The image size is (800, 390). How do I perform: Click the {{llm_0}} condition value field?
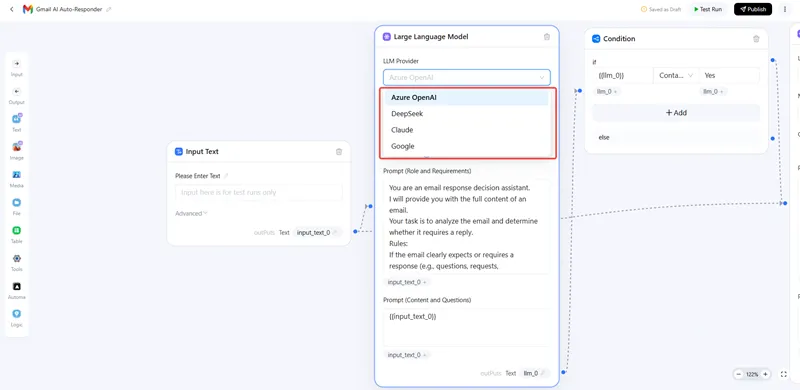pos(622,76)
